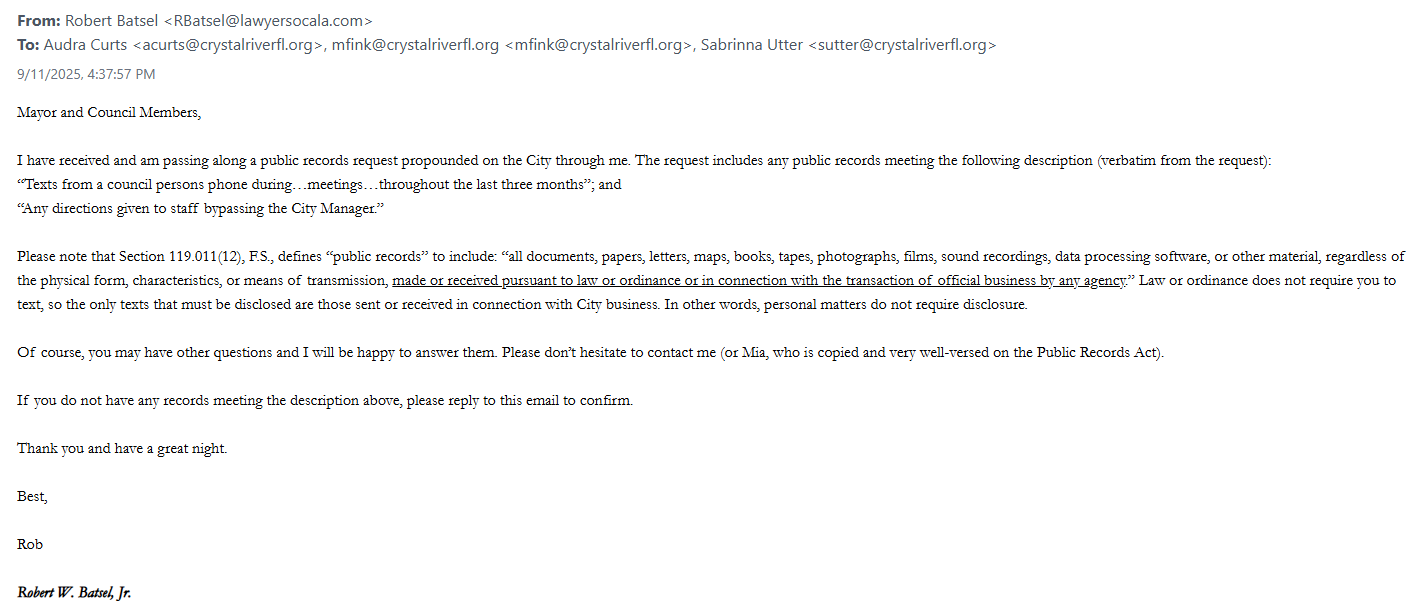Click the bold italic signature "Robert W. Batsel, Jr."

[74, 593]
